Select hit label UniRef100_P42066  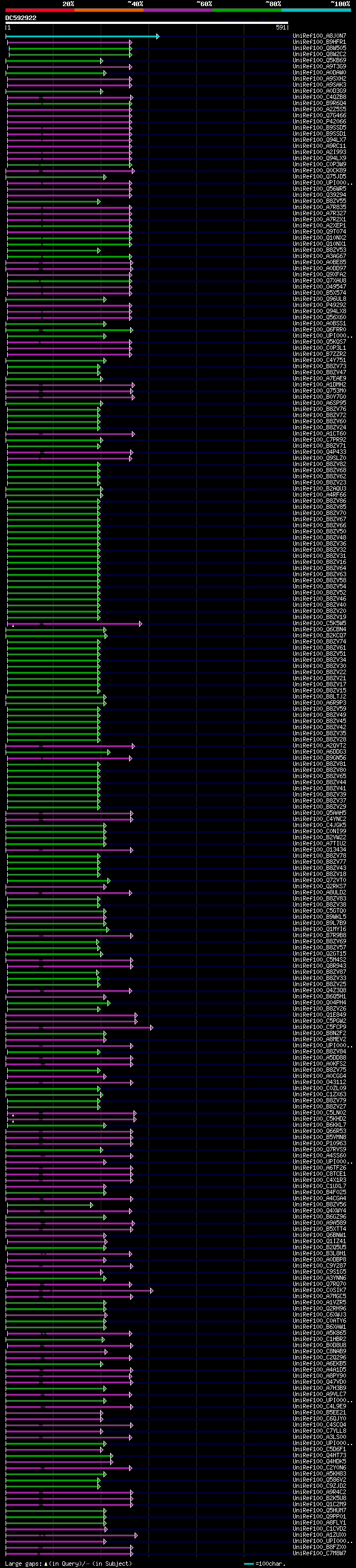[x=319, y=121]
